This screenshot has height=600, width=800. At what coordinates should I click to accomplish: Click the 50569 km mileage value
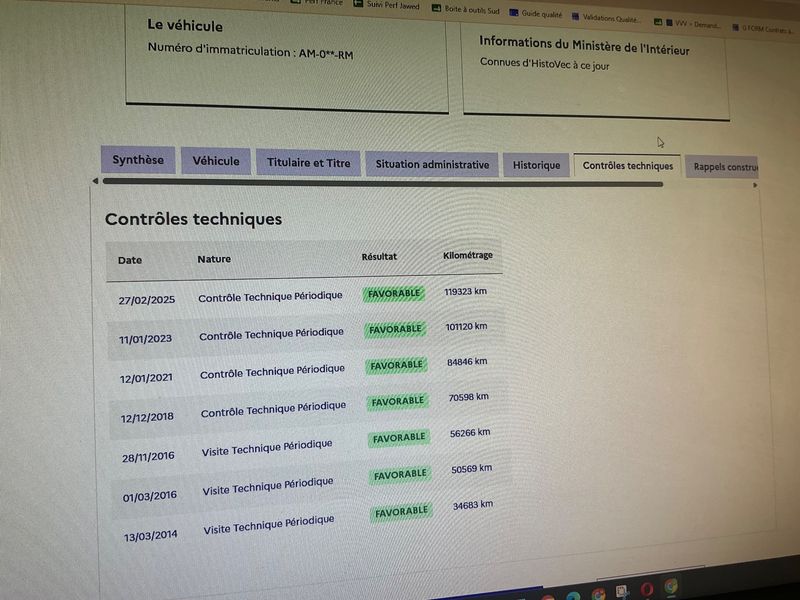tap(471, 469)
